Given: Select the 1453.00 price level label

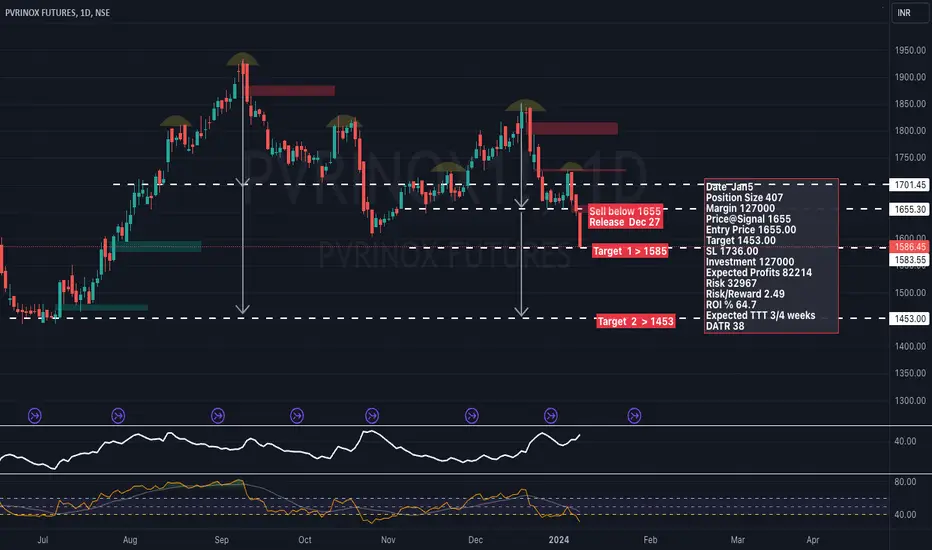Looking at the screenshot, I should pos(909,319).
